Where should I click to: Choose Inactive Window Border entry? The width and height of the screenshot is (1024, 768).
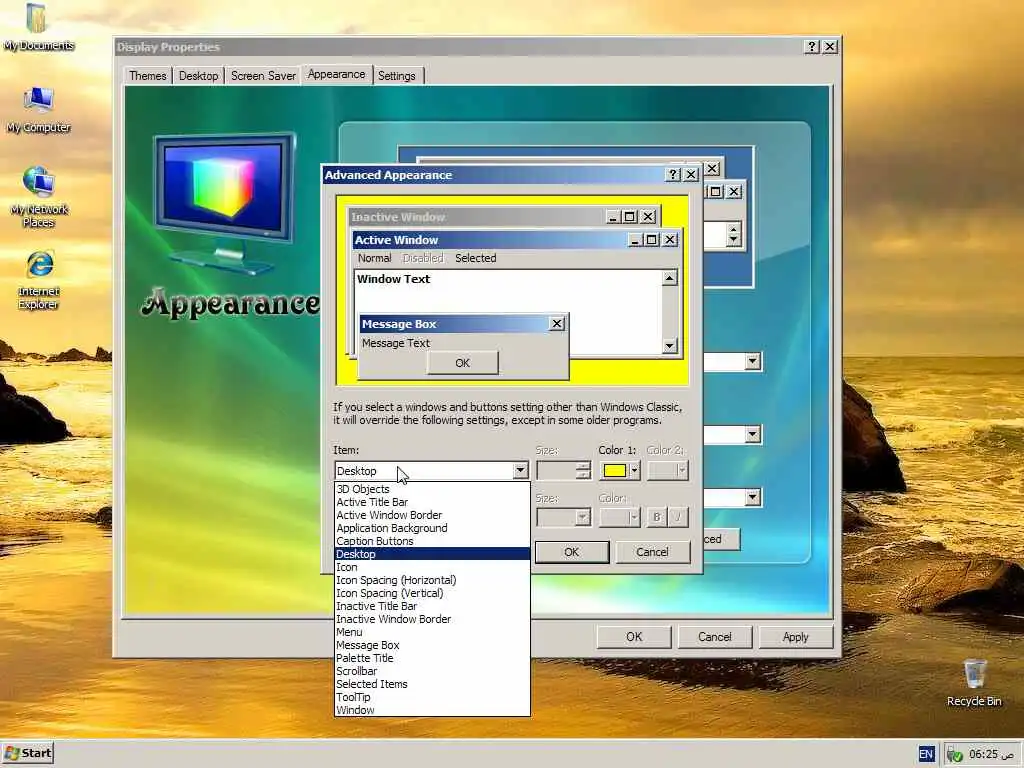click(x=432, y=619)
